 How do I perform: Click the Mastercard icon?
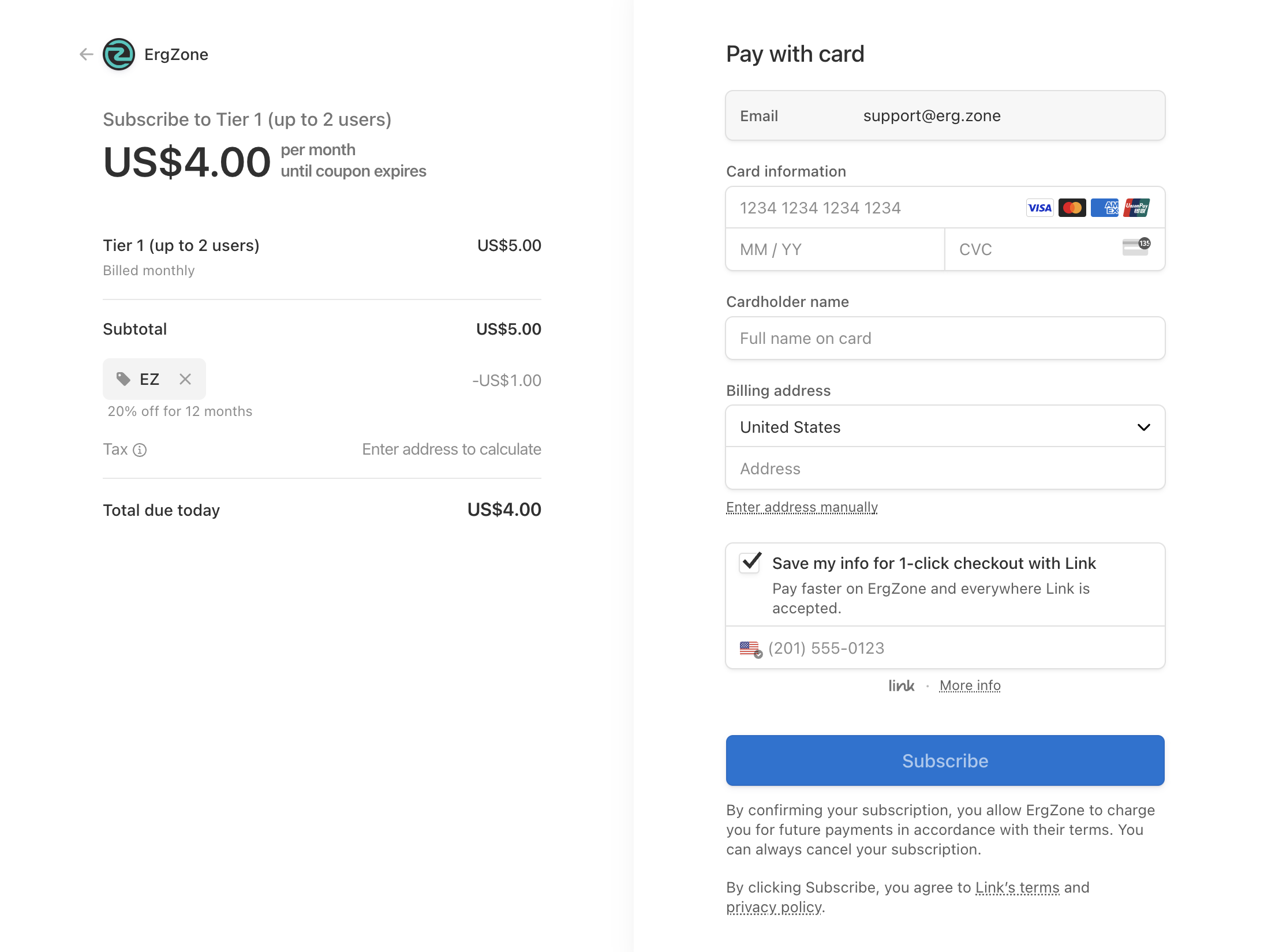(1072, 208)
